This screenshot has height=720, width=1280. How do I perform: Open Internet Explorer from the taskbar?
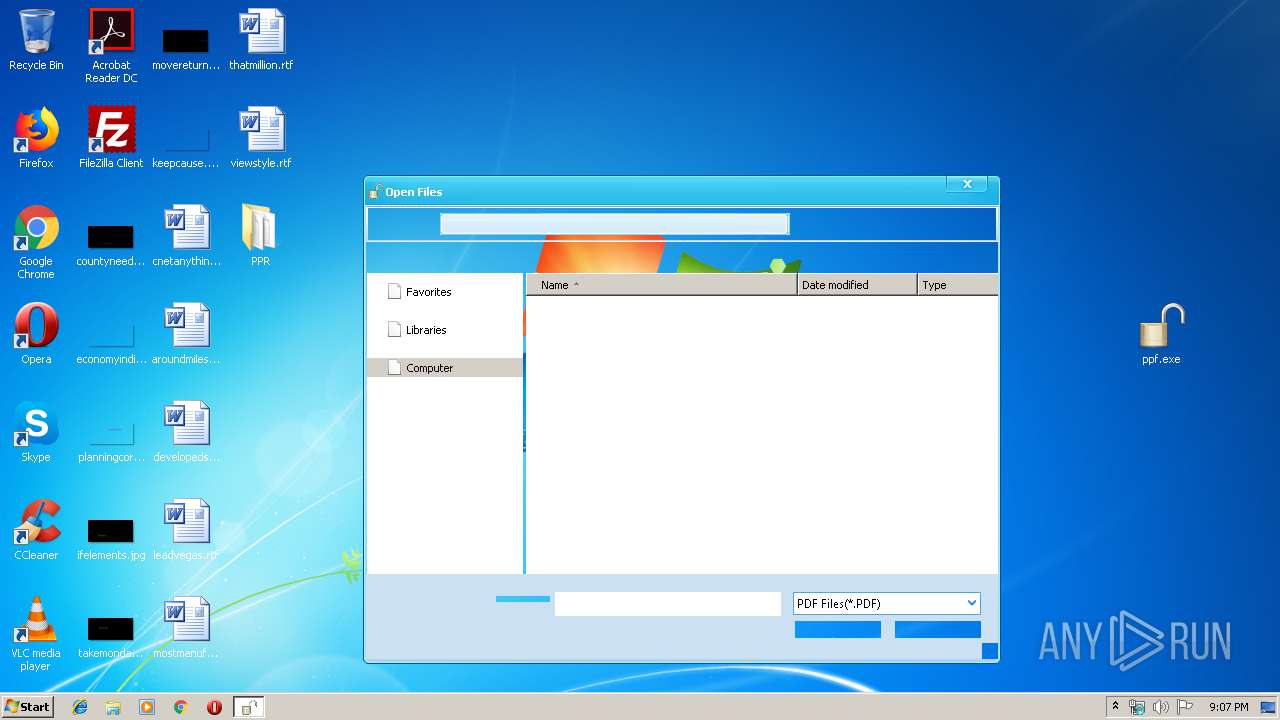point(80,707)
